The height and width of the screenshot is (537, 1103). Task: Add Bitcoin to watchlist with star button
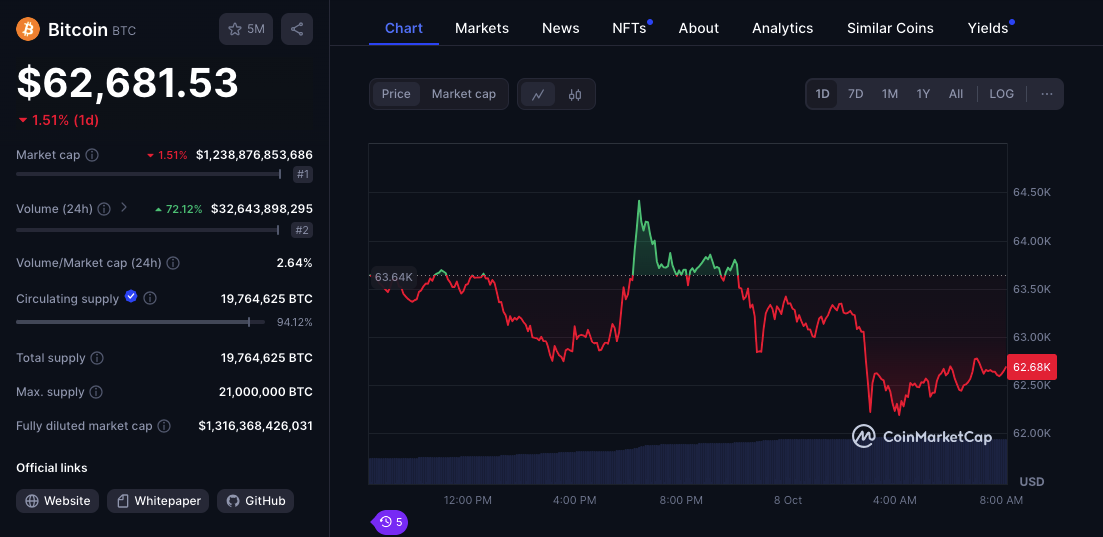(x=246, y=29)
